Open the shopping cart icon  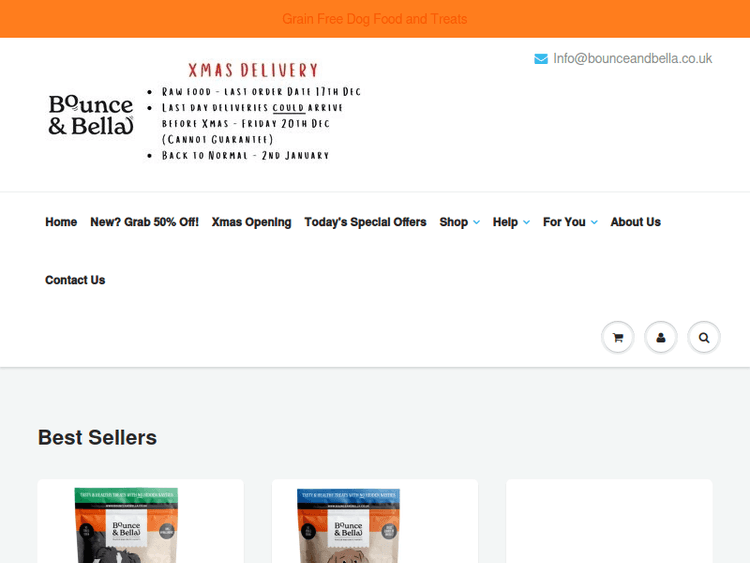(617, 338)
